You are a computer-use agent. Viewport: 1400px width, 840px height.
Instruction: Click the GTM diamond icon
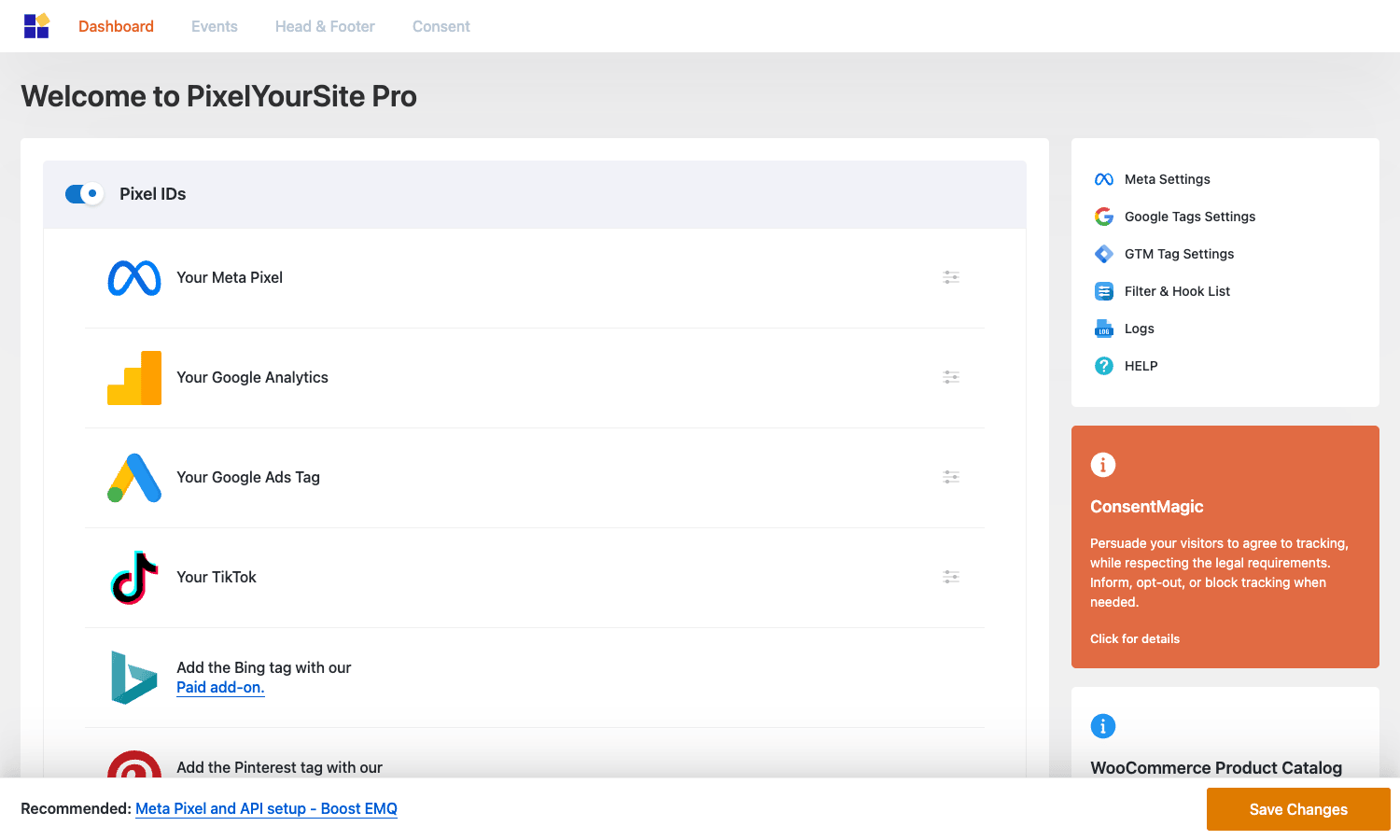coord(1104,254)
